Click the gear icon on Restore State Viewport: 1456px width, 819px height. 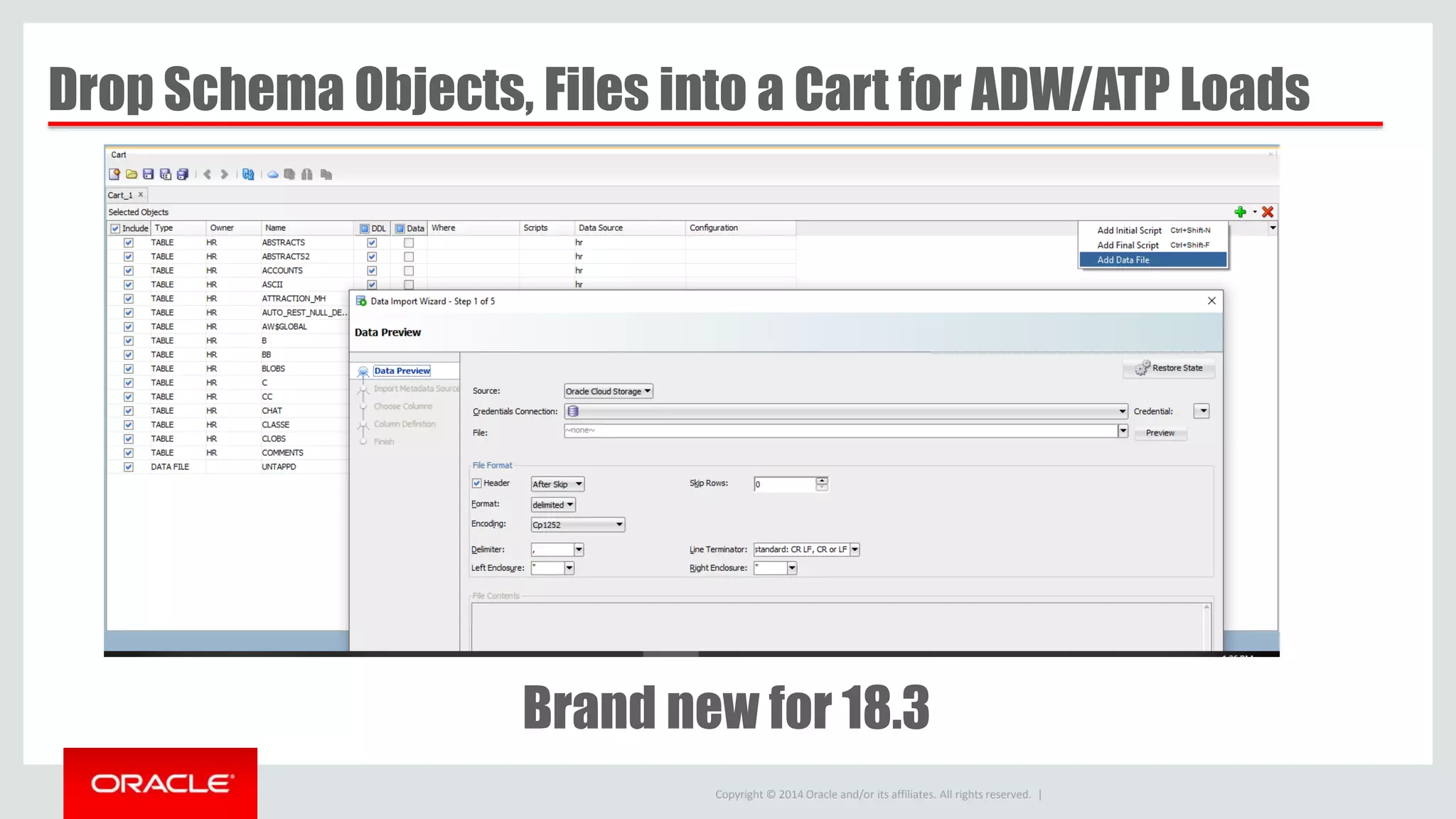[x=1142, y=368]
